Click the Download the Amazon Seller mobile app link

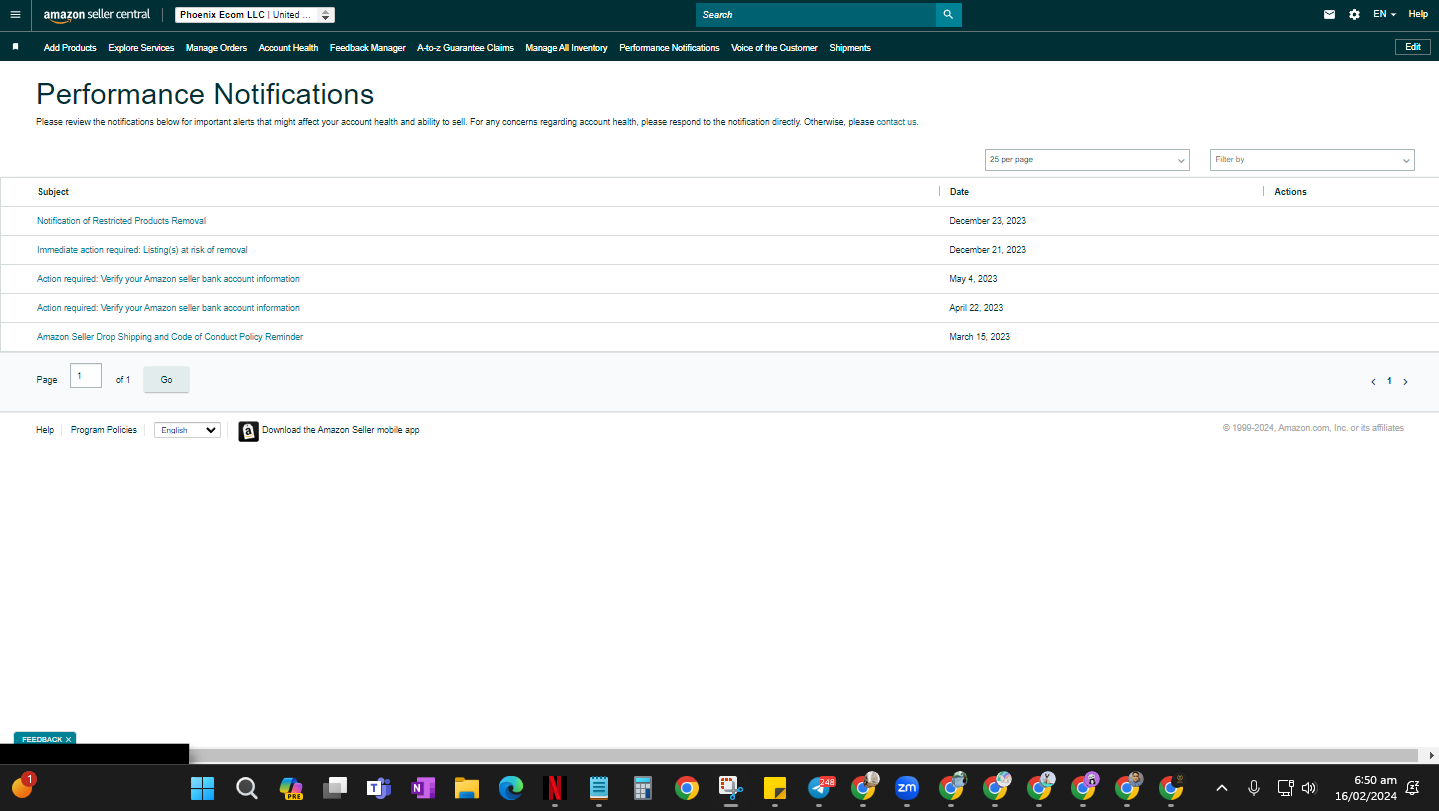point(341,430)
